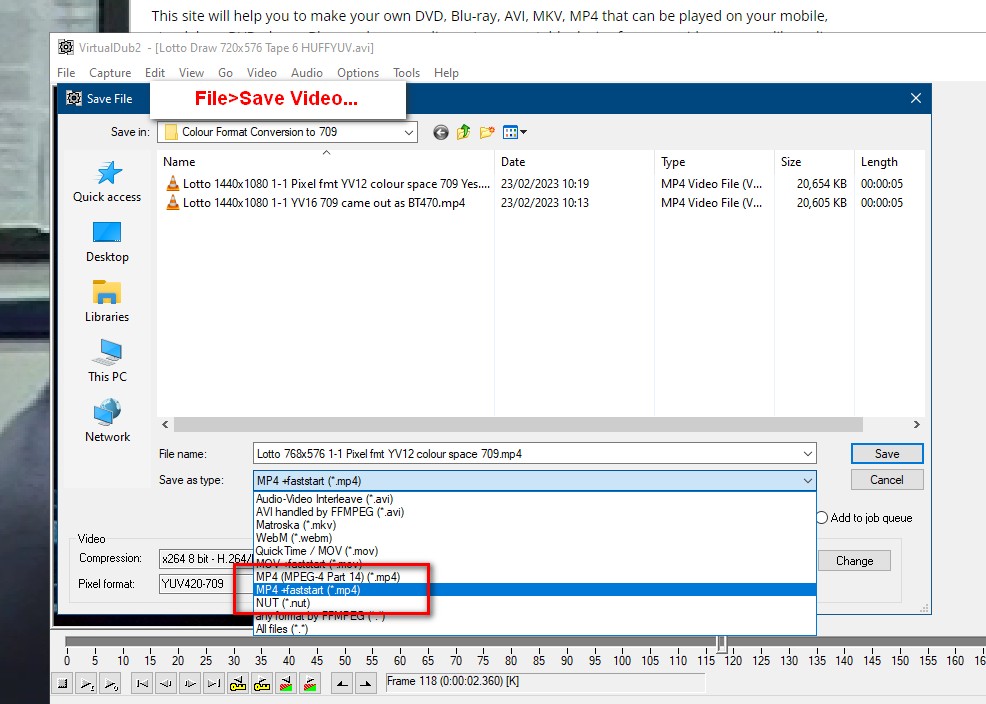Image resolution: width=986 pixels, height=704 pixels.
Task: Click the scroll right arrow of file list
Action: tap(917, 425)
